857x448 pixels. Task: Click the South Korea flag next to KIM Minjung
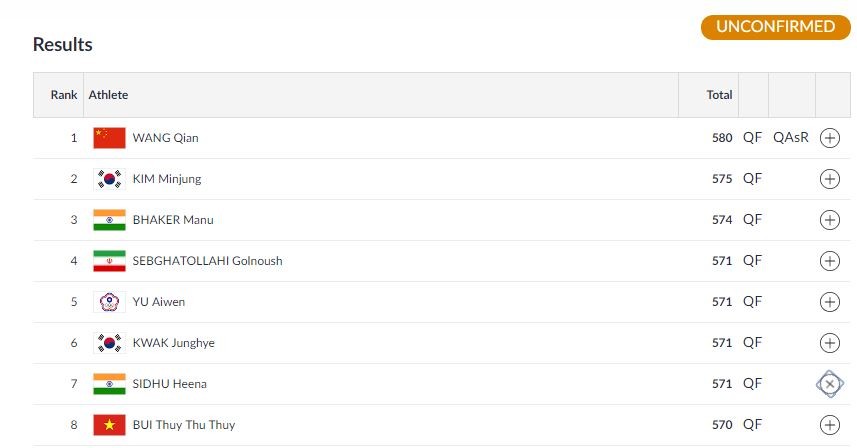109,179
